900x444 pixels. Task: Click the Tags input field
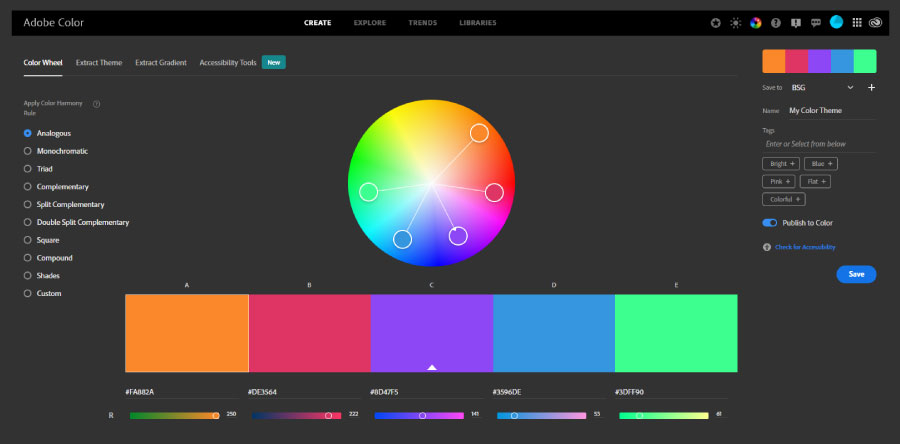(819, 144)
